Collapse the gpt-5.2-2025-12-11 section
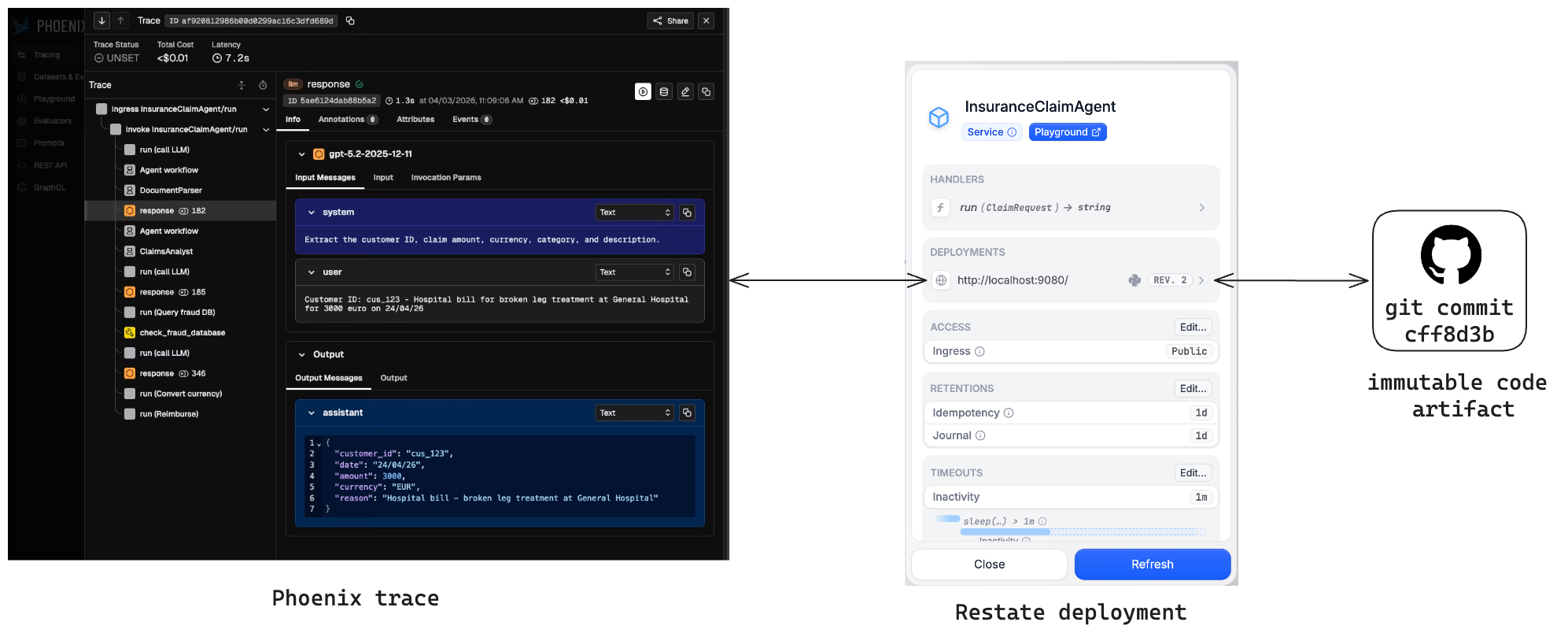Screen dimensions: 1568x633 [301, 154]
